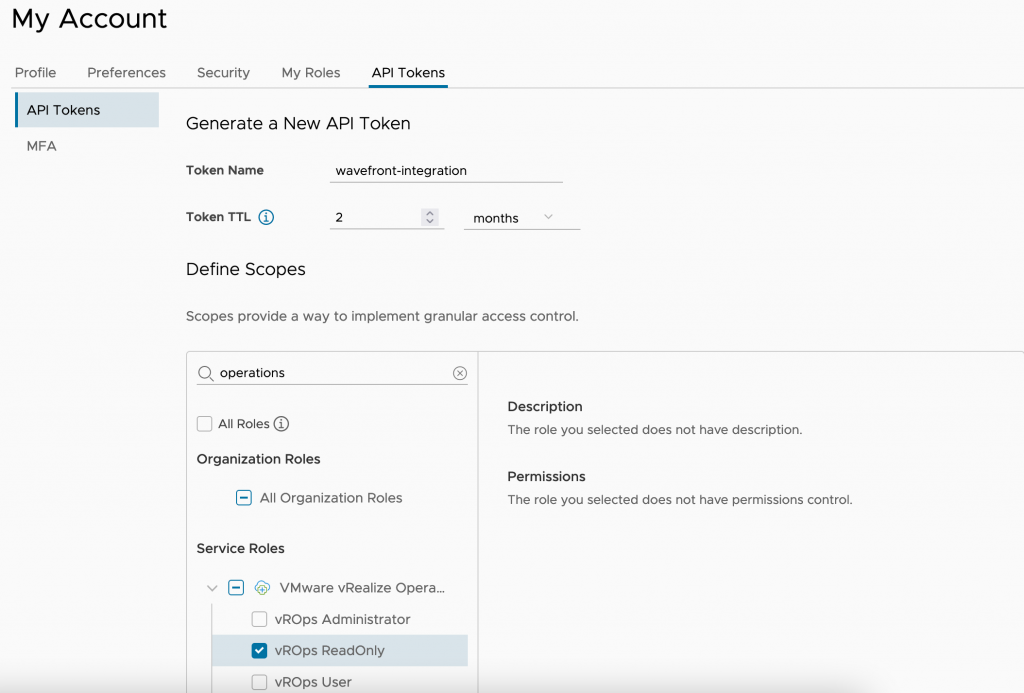Viewport: 1024px width, 693px height.
Task: Click the vROps User role label
Action: 313,682
